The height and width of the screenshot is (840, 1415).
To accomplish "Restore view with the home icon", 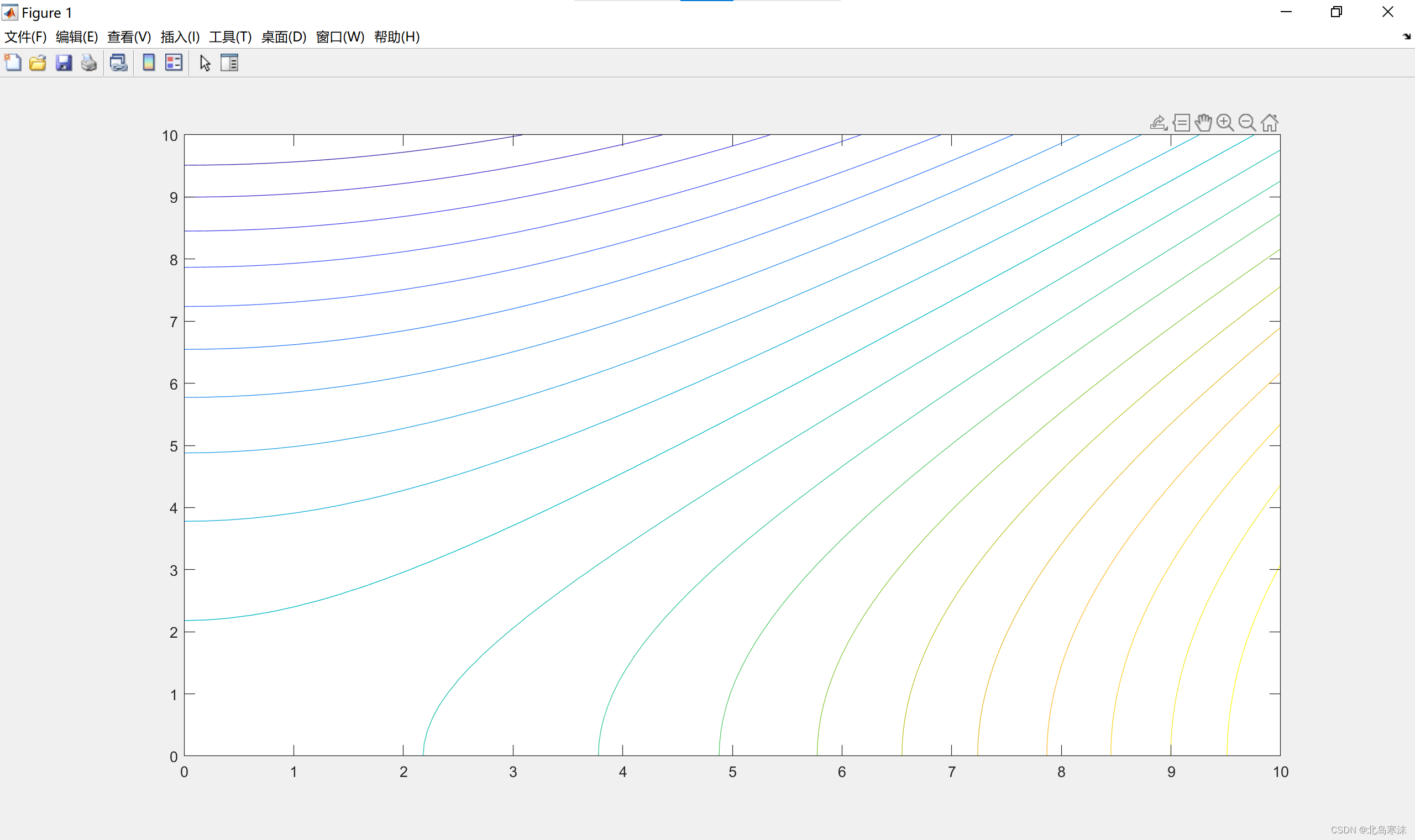I will coord(1270,122).
